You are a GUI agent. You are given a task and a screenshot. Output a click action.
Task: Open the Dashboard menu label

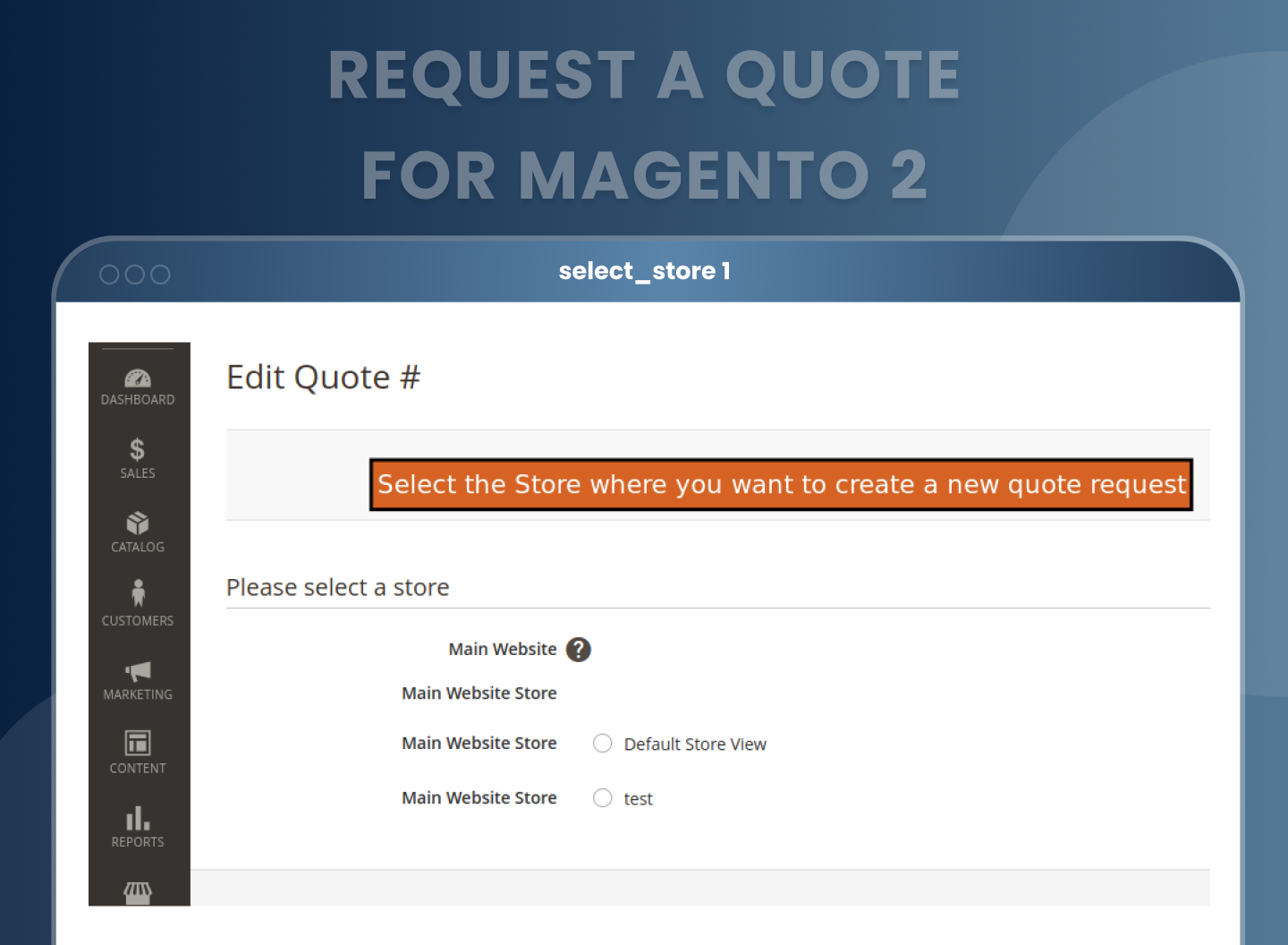pyautogui.click(x=138, y=400)
